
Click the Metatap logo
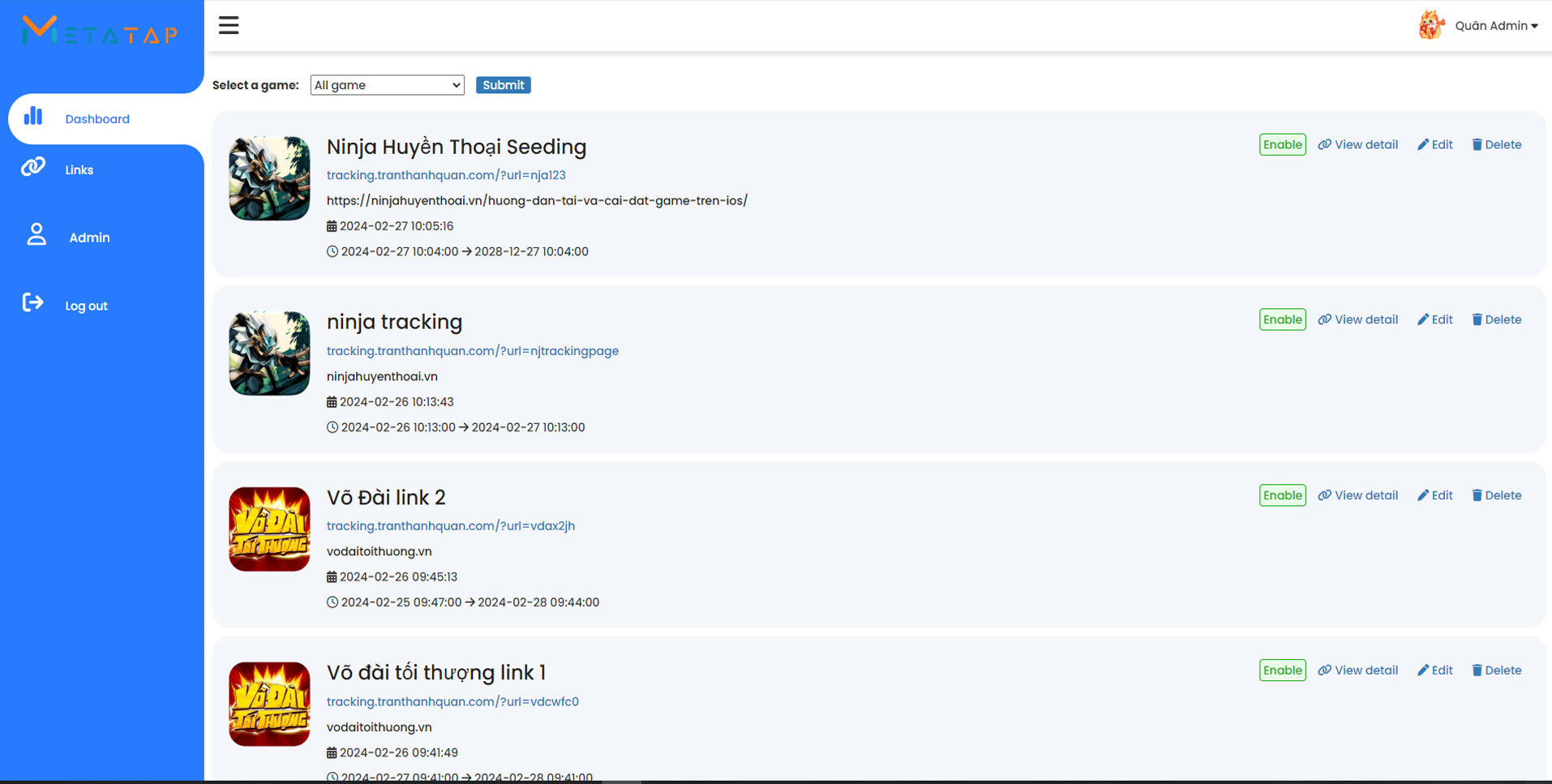[x=100, y=31]
